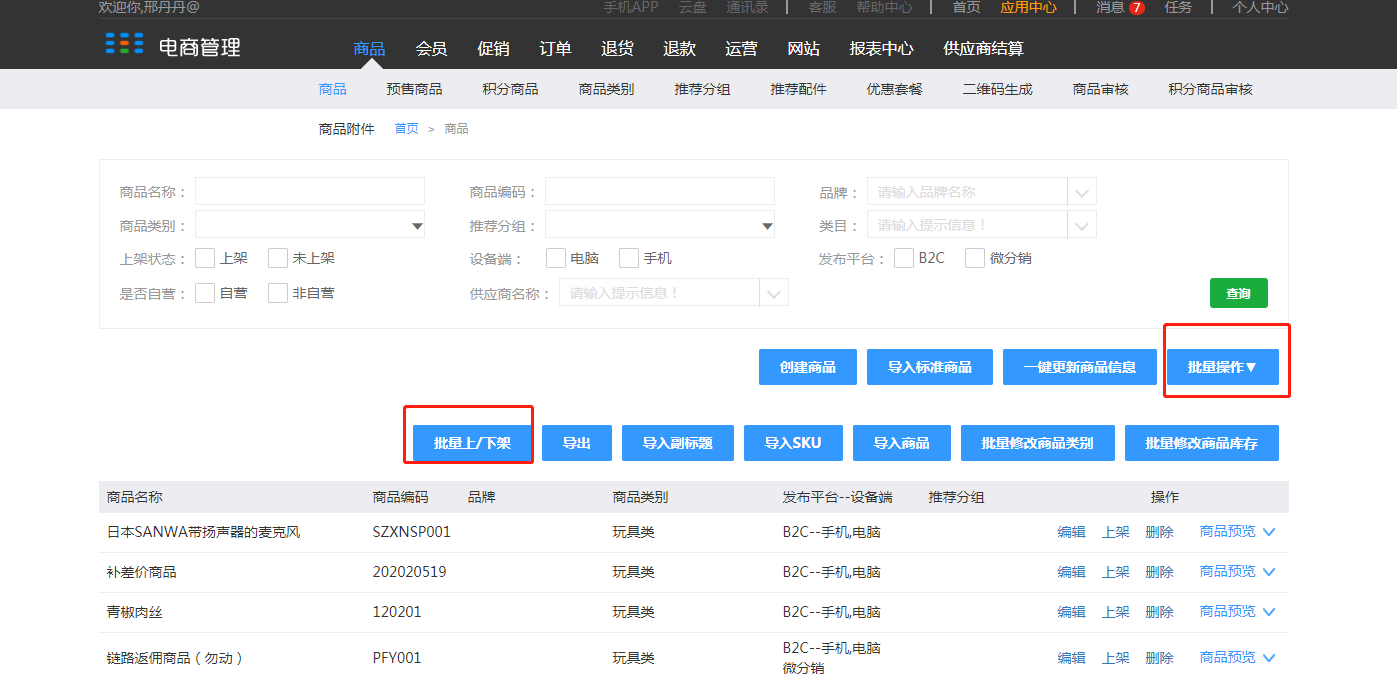Focus the 品牌 name input field
The width and height of the screenshot is (1397, 678).
(x=968, y=191)
